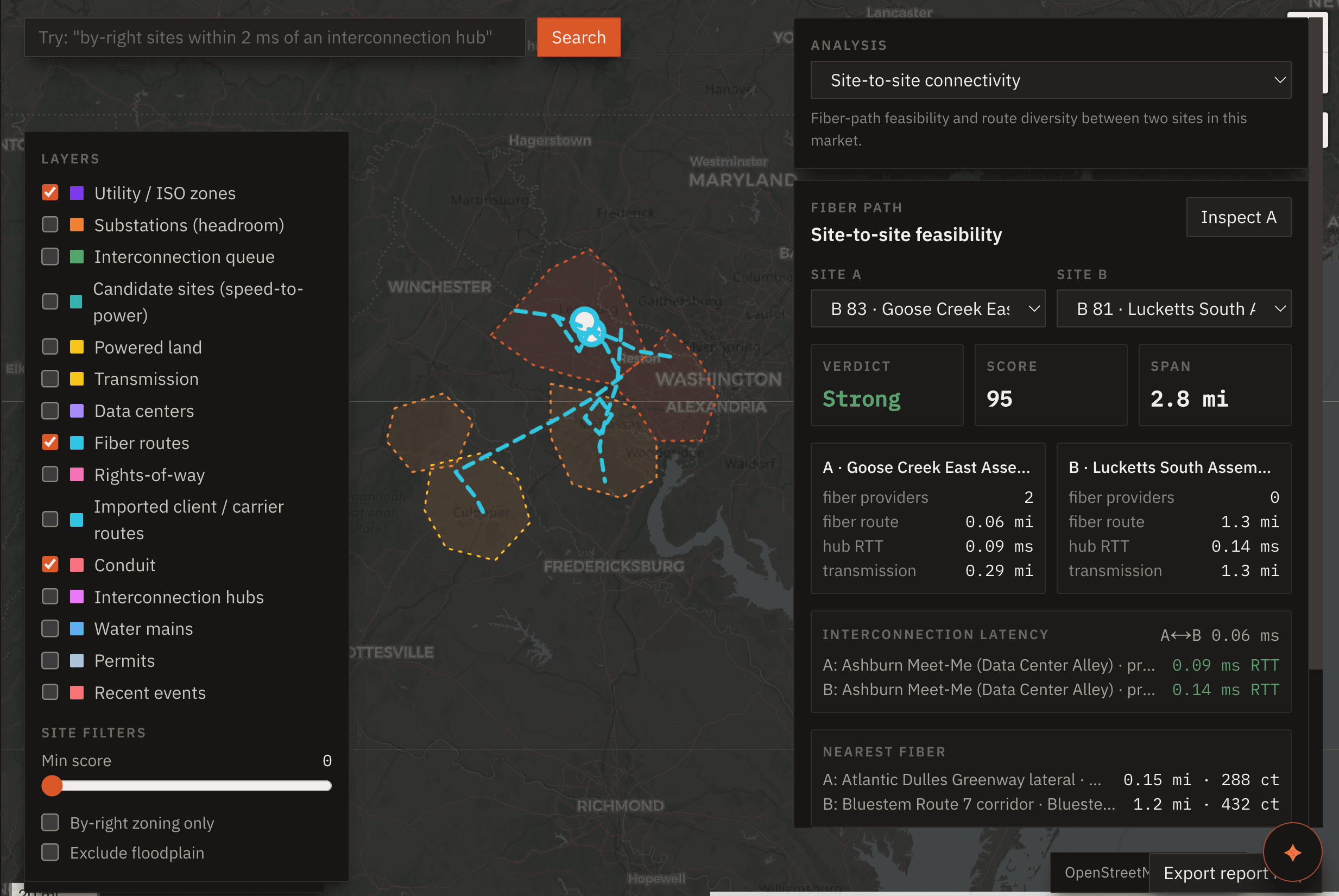Click the cyan Fiber routes swatch
This screenshot has width=1339, height=896.
point(77,443)
